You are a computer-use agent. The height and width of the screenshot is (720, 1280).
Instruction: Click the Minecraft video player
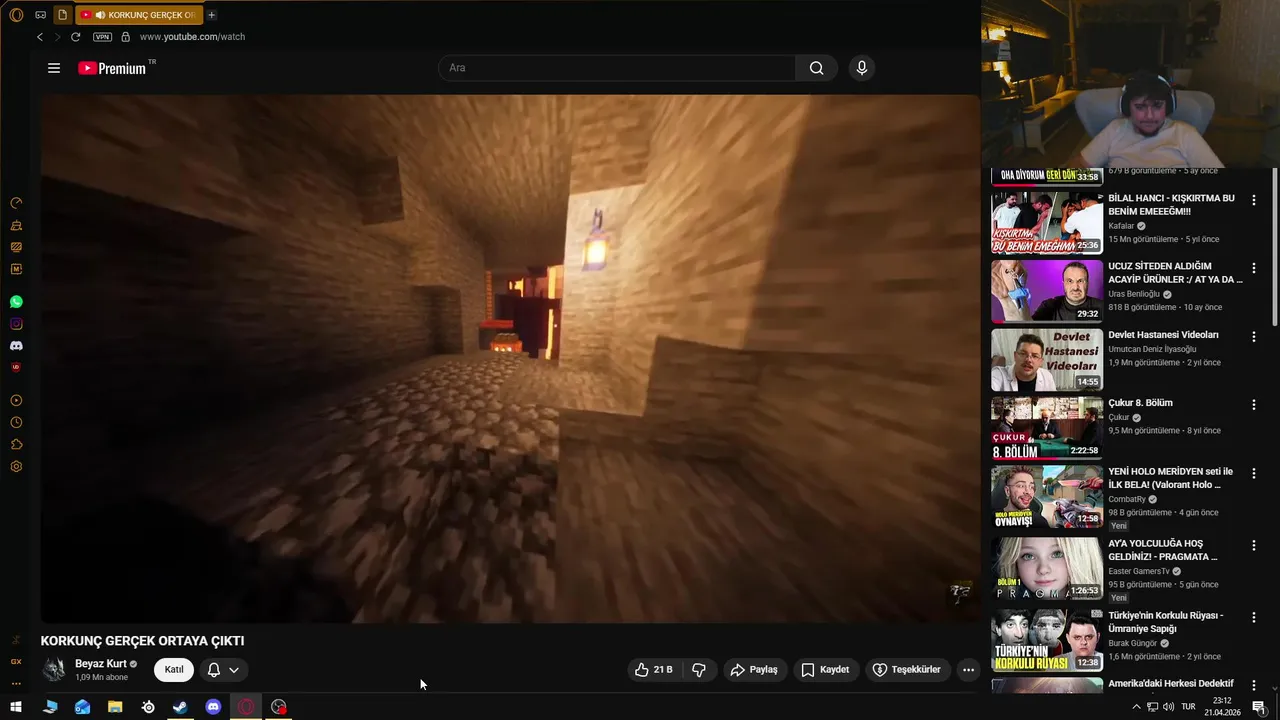510,358
